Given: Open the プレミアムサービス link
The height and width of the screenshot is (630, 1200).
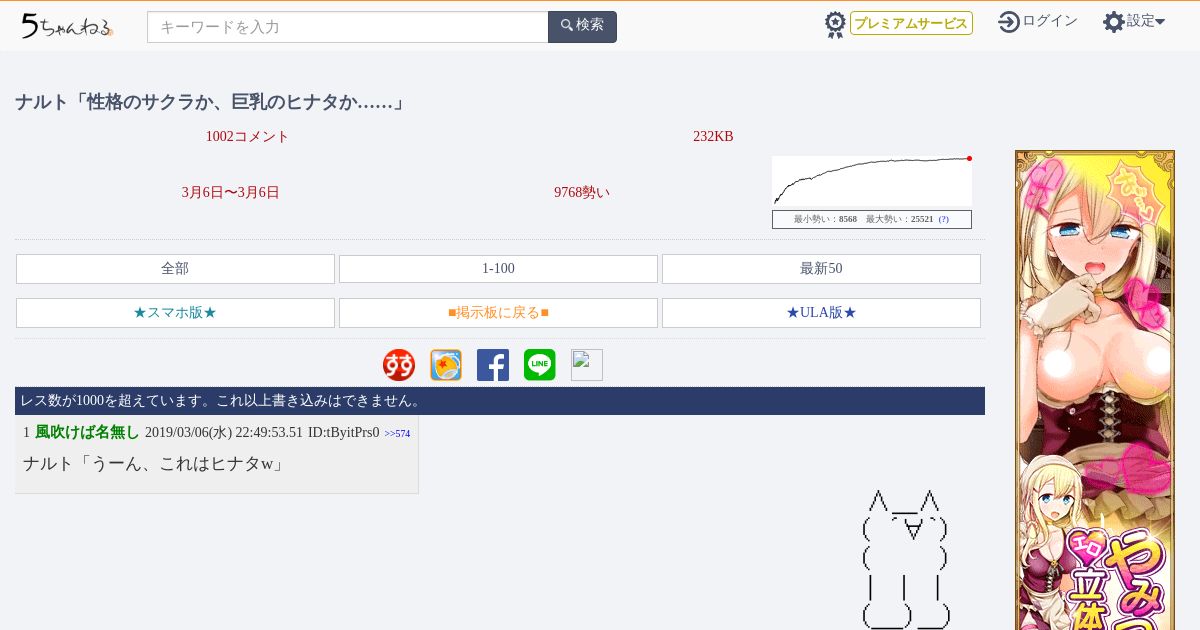Looking at the screenshot, I should pyautogui.click(x=911, y=23).
